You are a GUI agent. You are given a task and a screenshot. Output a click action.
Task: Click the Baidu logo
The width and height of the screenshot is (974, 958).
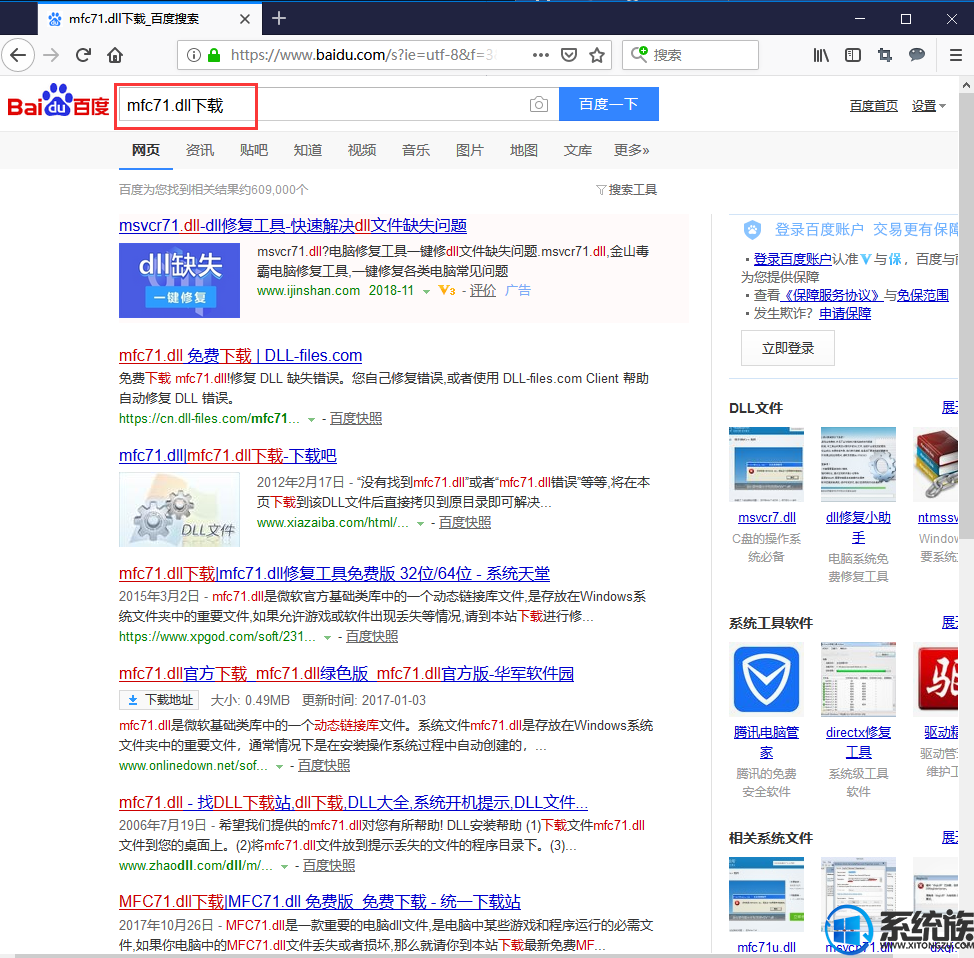(58, 101)
